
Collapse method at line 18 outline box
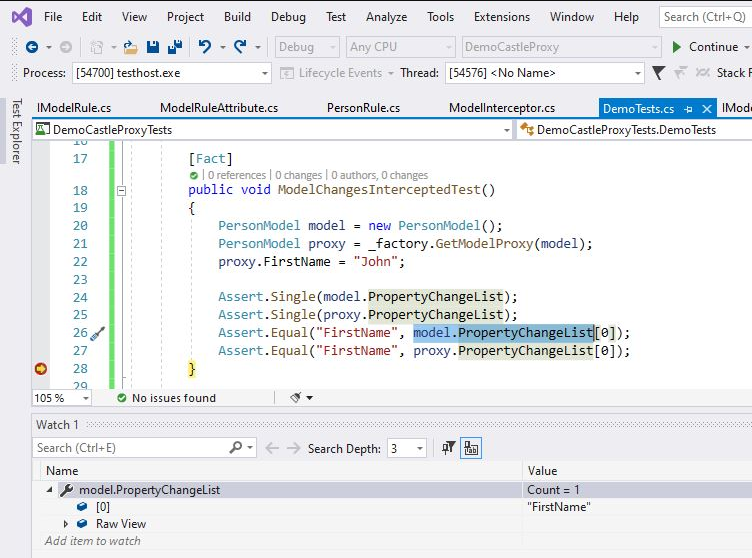(x=121, y=190)
